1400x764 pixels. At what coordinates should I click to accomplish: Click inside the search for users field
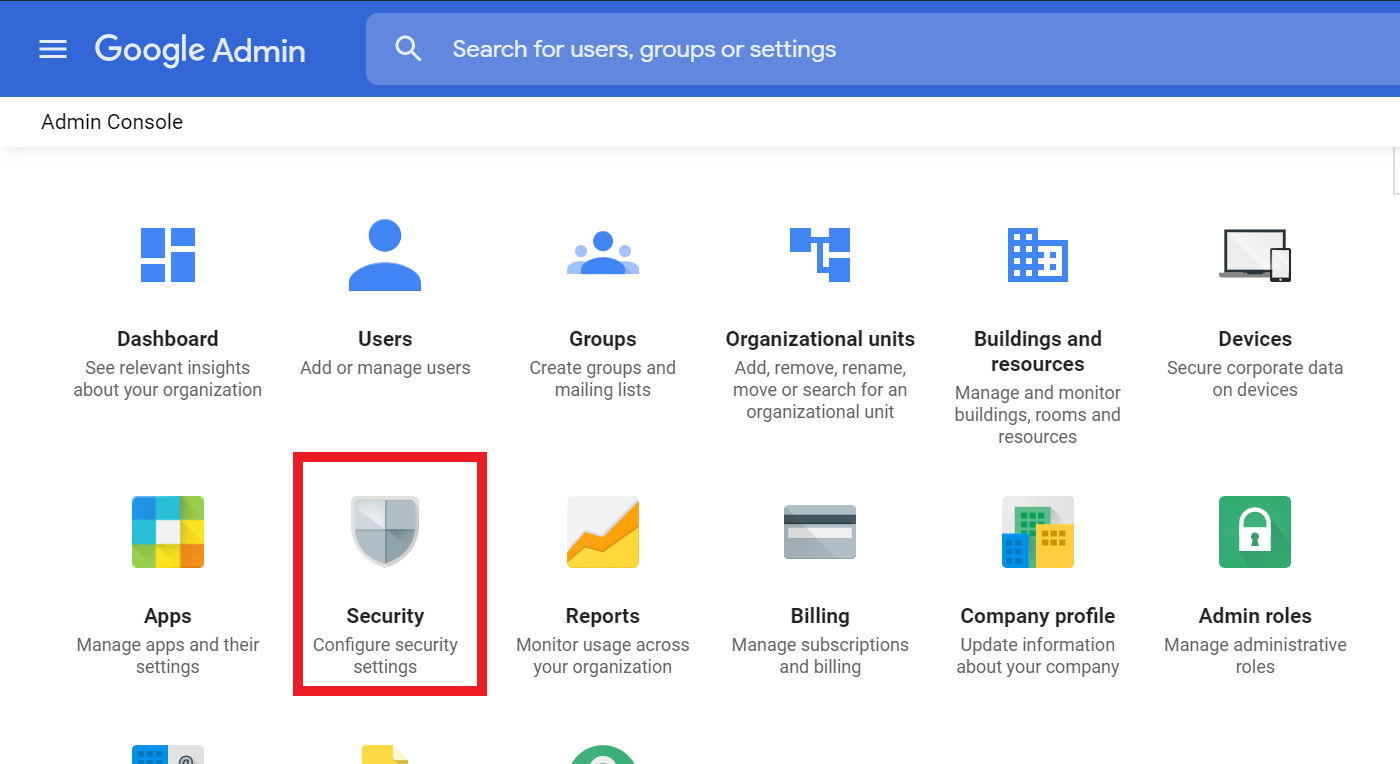click(x=700, y=47)
